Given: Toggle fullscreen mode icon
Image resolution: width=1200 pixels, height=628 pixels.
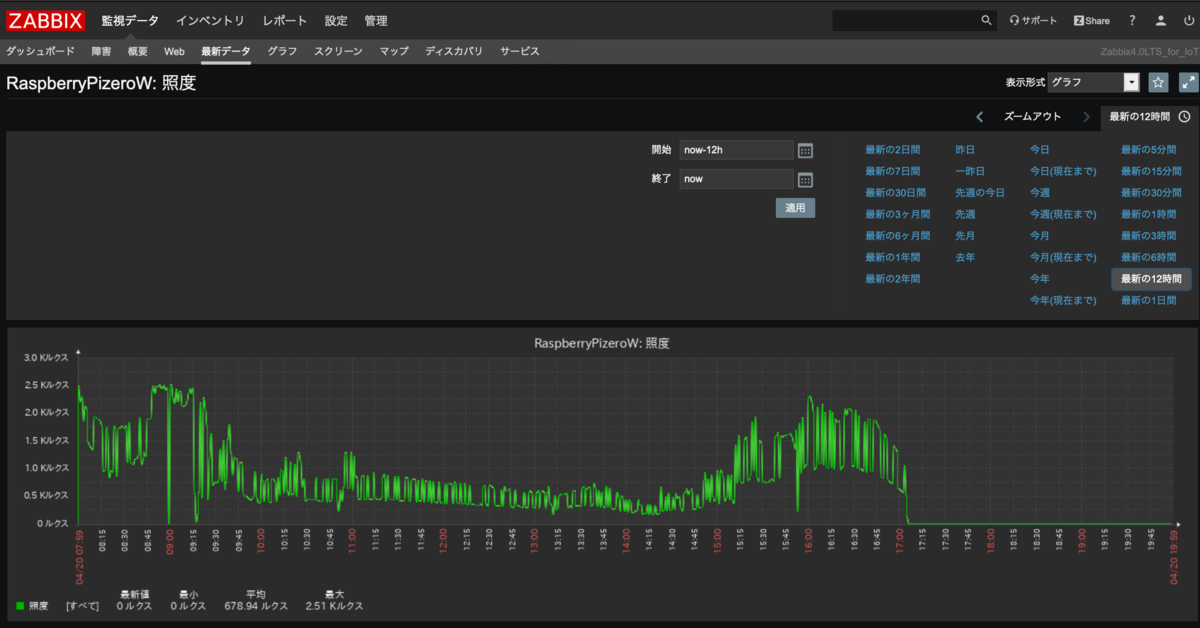Looking at the screenshot, I should (1188, 83).
